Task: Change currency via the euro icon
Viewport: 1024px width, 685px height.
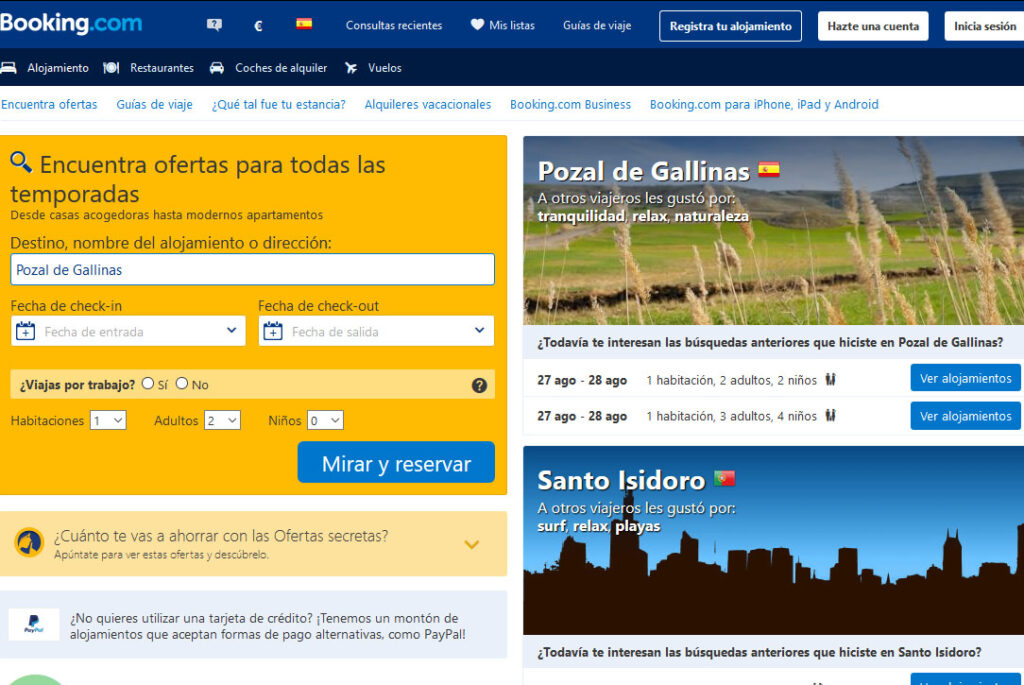Action: click(259, 26)
